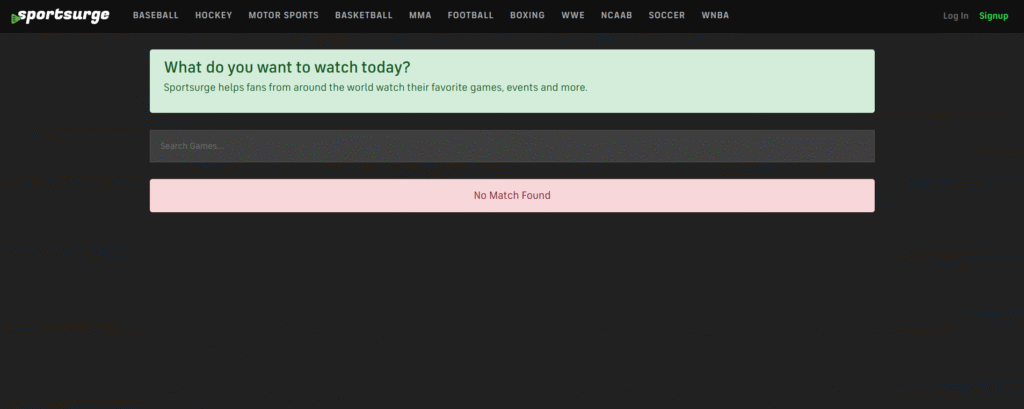Click the What do you want to watch heading
The image size is (1024, 409).
pyautogui.click(x=287, y=67)
